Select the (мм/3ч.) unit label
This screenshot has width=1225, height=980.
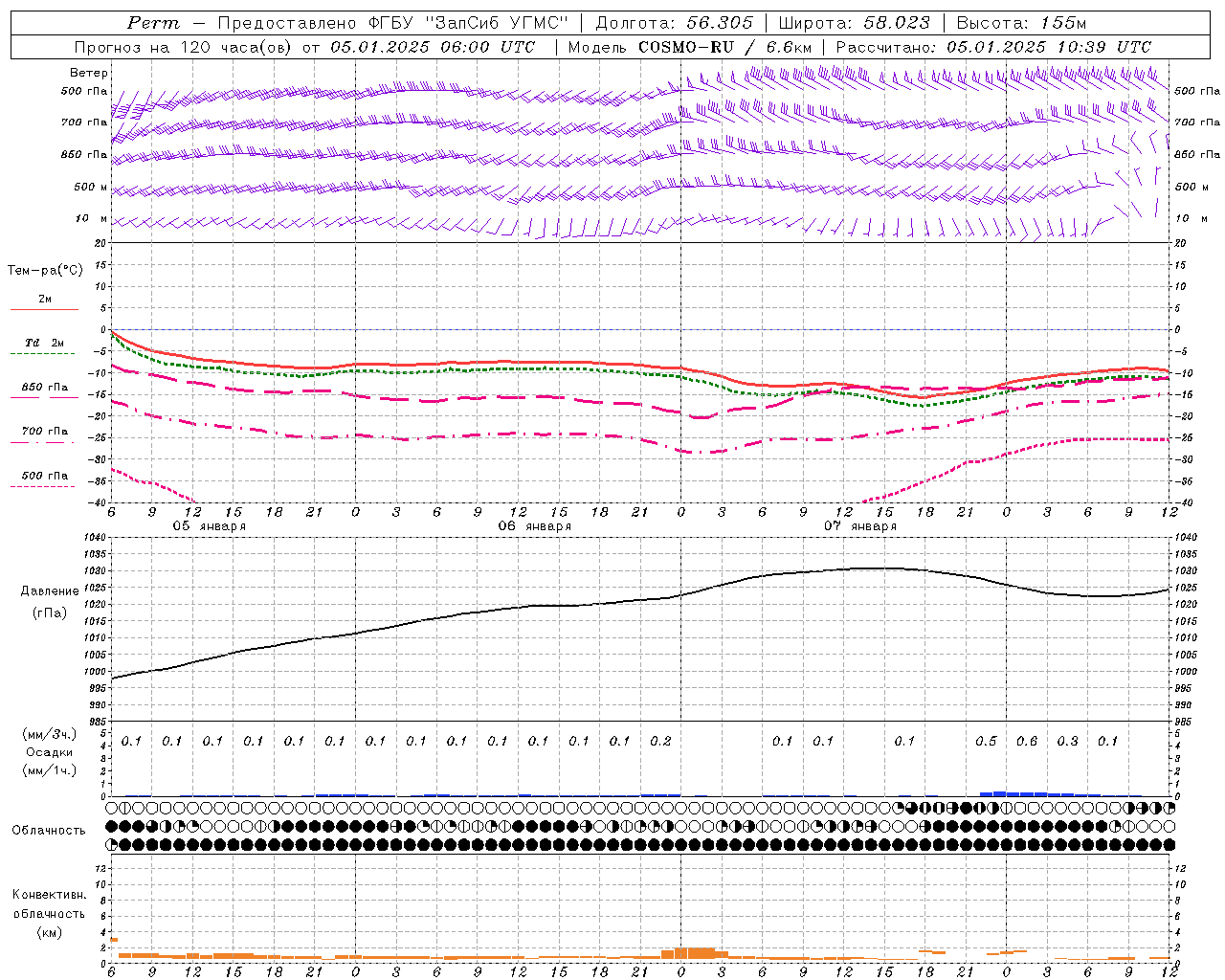click(48, 734)
